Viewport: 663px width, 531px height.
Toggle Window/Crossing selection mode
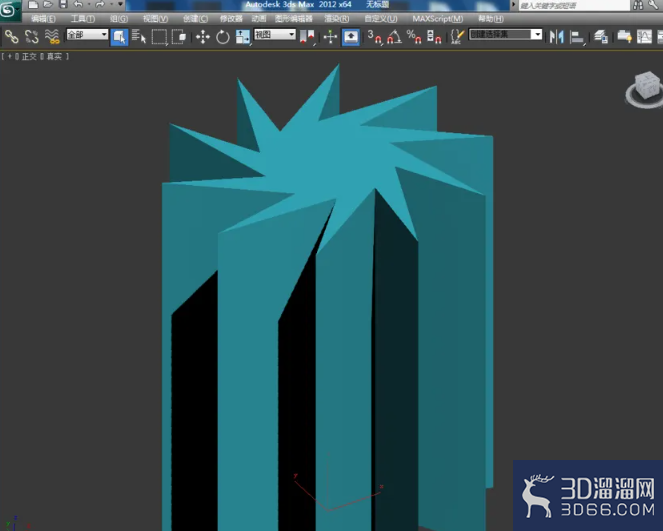pyautogui.click(x=179, y=37)
